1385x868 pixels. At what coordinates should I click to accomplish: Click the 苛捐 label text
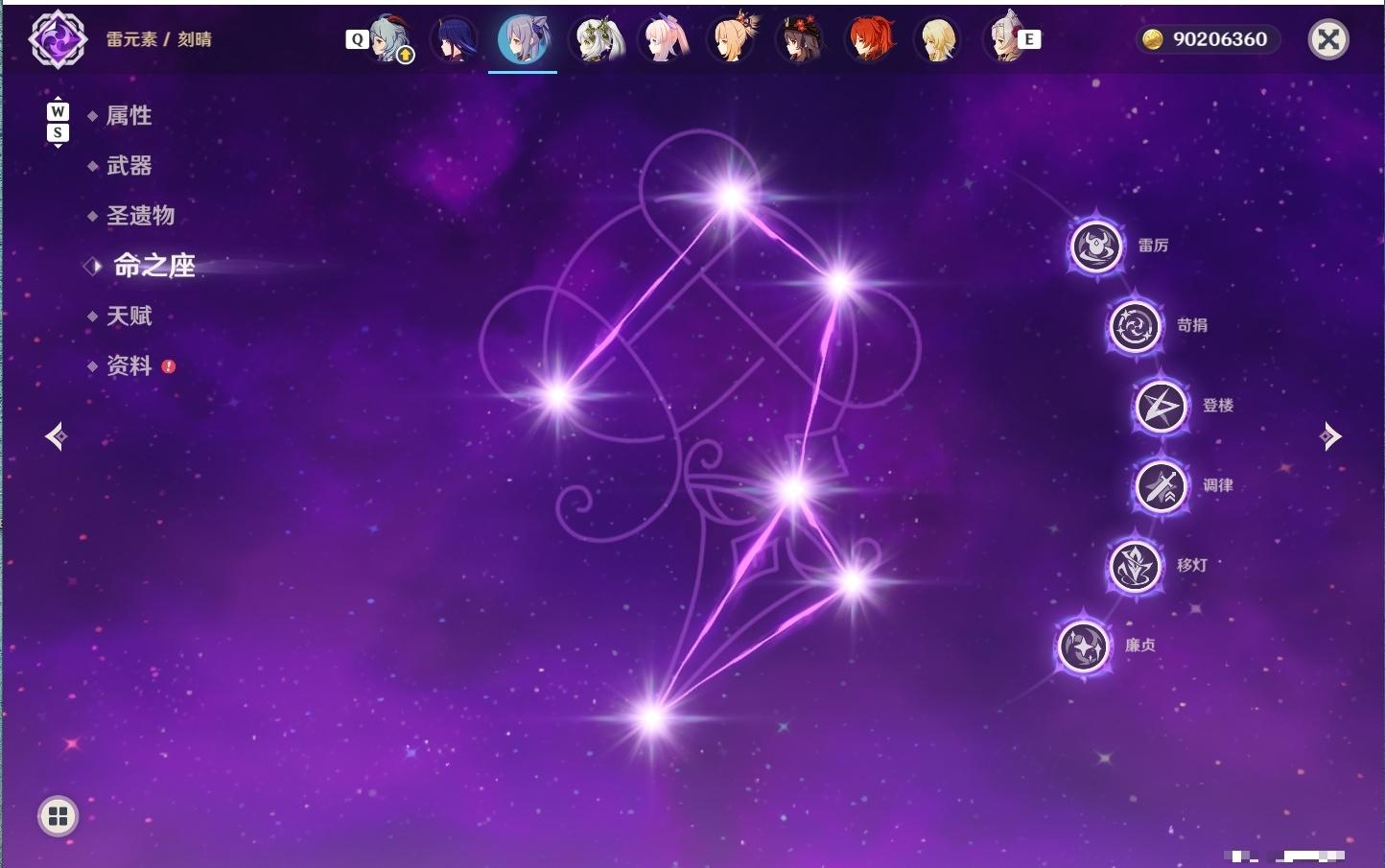point(1192,325)
